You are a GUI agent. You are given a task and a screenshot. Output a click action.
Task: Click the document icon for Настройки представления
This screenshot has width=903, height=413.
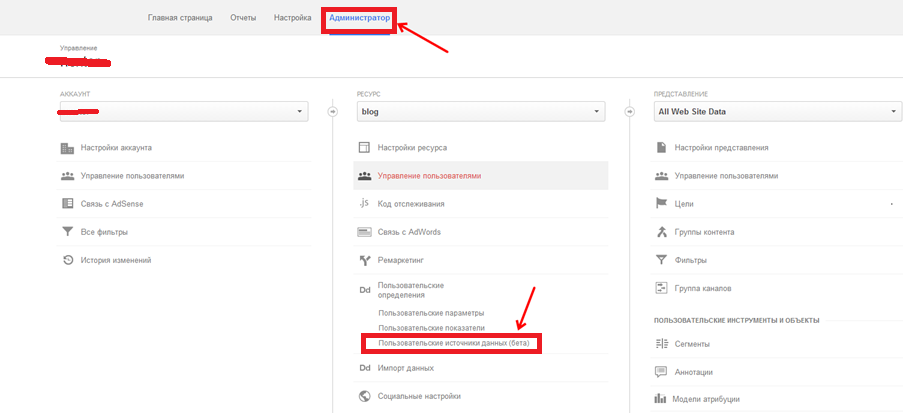pos(661,148)
